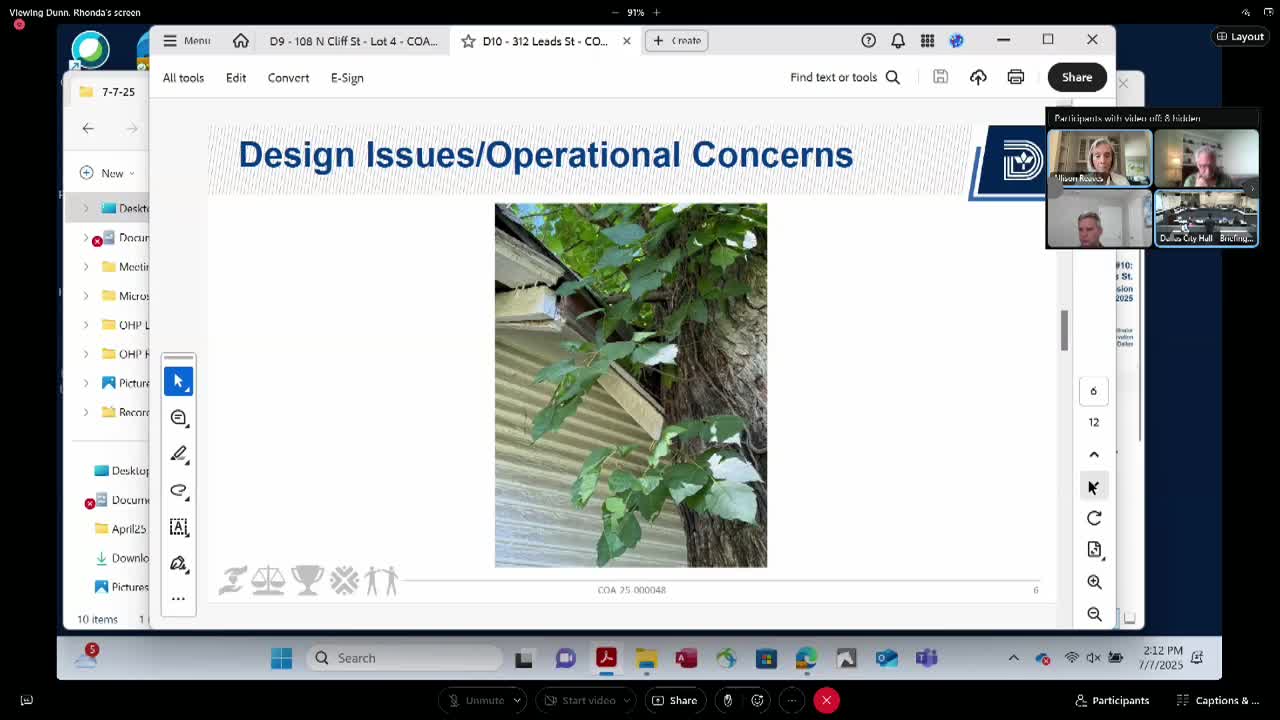Screen dimensions: 1280x720
Task: Click the Windows Start button
Action: 281,658
